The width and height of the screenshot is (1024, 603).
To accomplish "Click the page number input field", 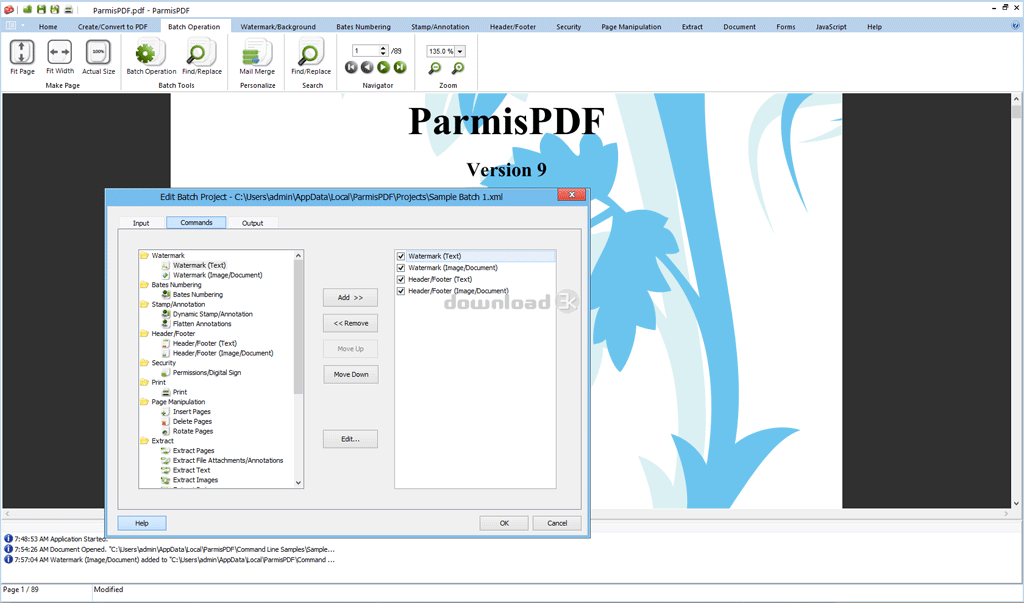I will tap(366, 51).
